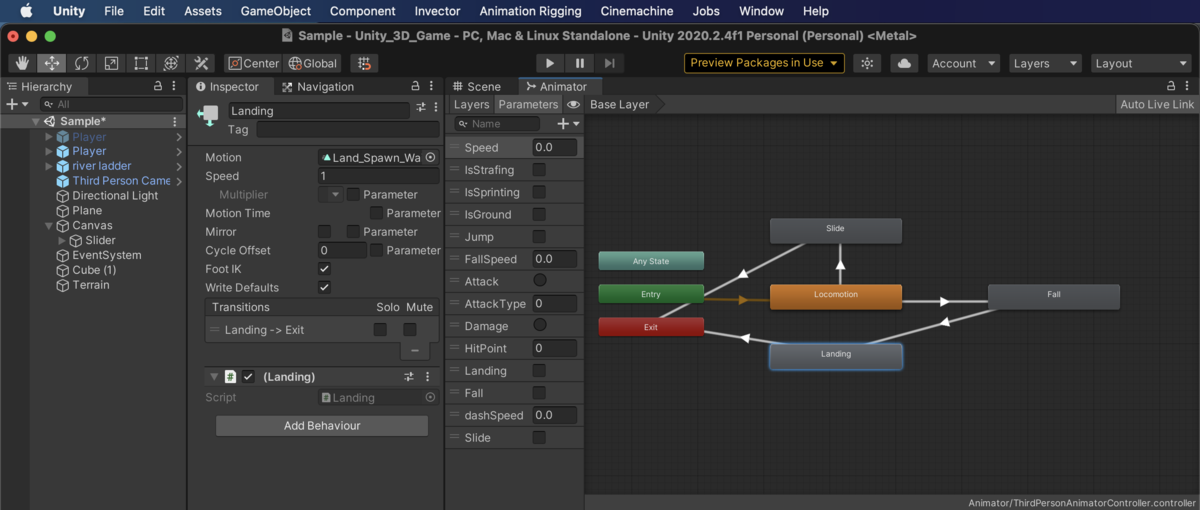Image resolution: width=1200 pixels, height=510 pixels.
Task: Lock the Hierarchy panel
Action: (x=158, y=87)
